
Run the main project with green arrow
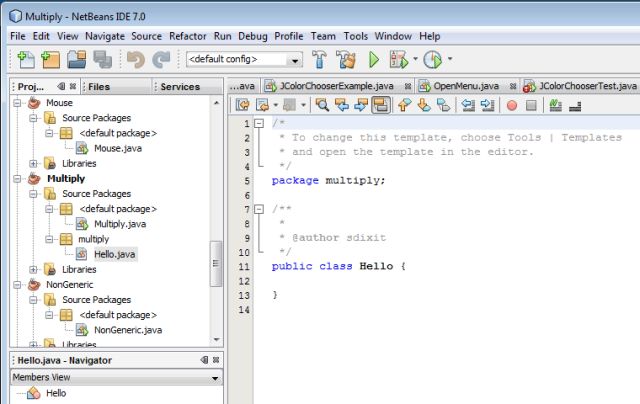coord(373,60)
